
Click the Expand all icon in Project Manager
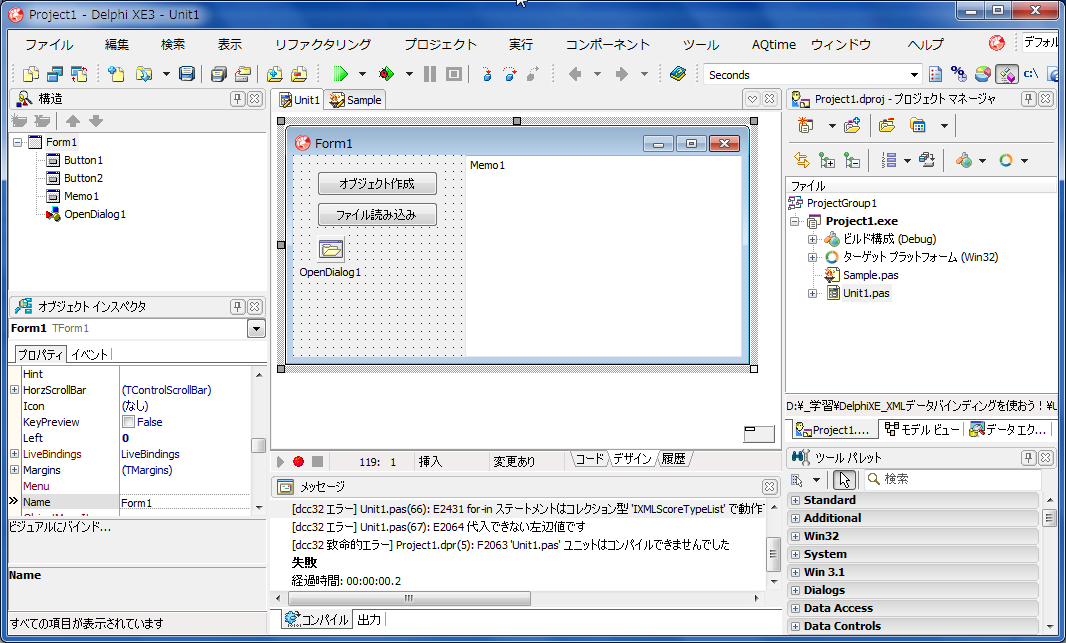click(x=827, y=160)
